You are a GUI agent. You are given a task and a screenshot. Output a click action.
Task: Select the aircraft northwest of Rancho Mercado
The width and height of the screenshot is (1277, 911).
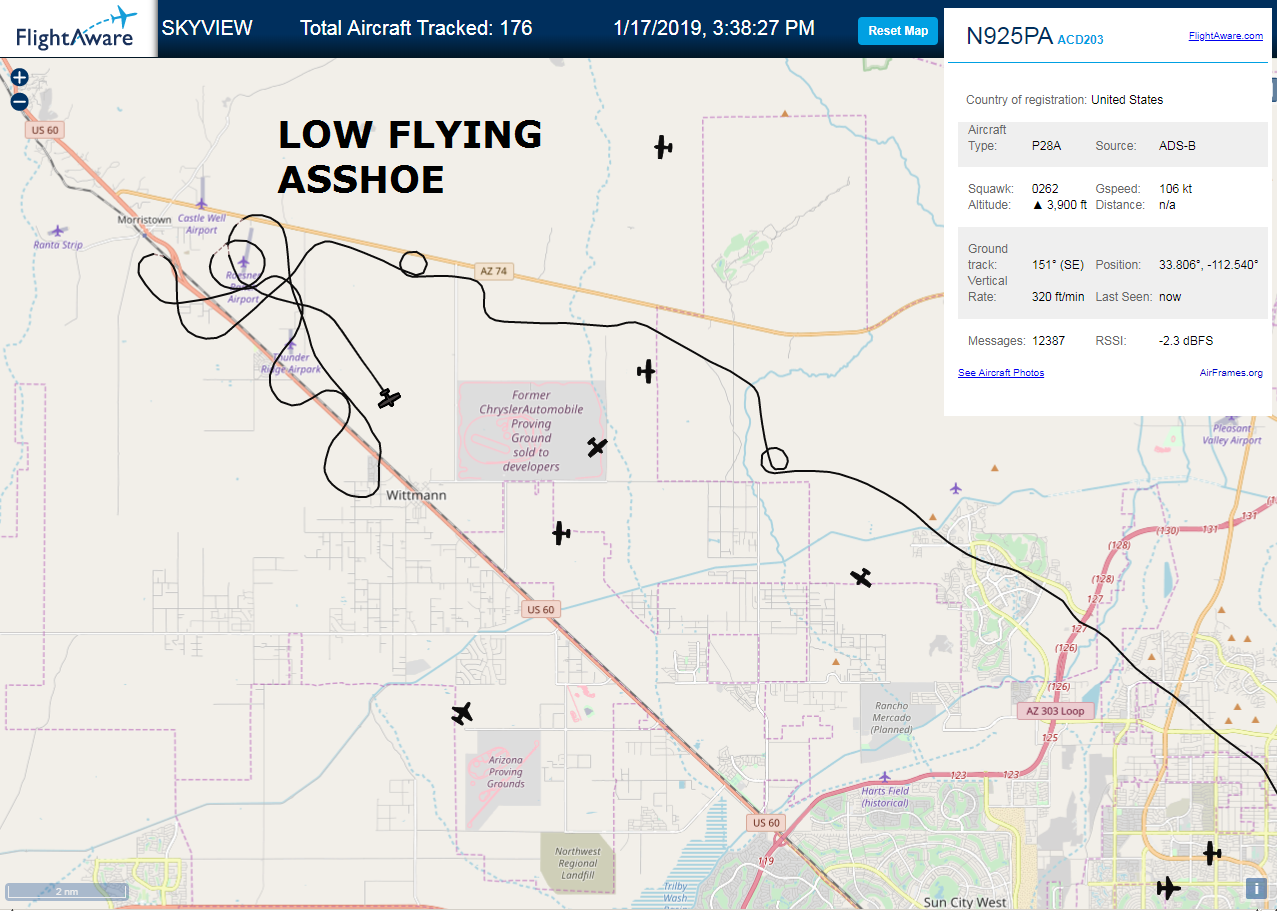[x=861, y=577]
